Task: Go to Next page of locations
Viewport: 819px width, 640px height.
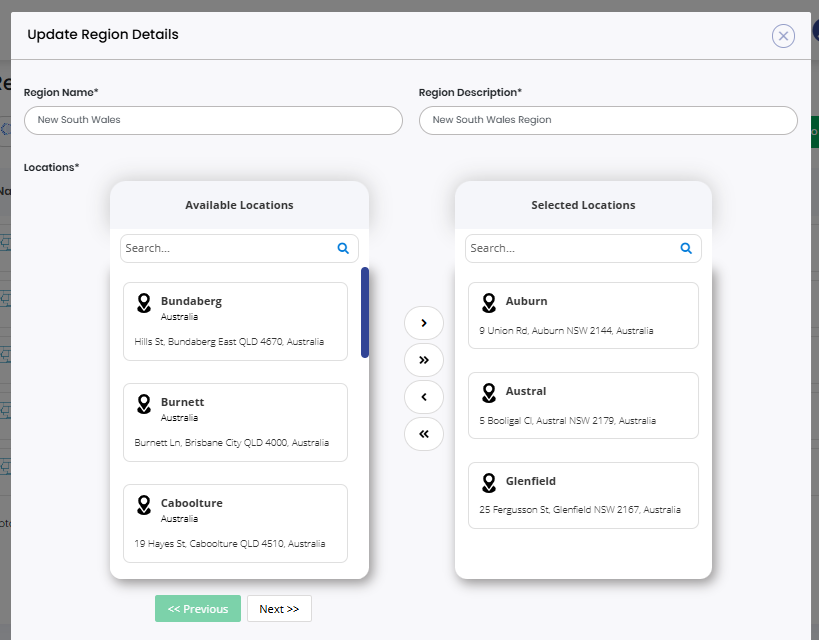Action: pyautogui.click(x=279, y=609)
